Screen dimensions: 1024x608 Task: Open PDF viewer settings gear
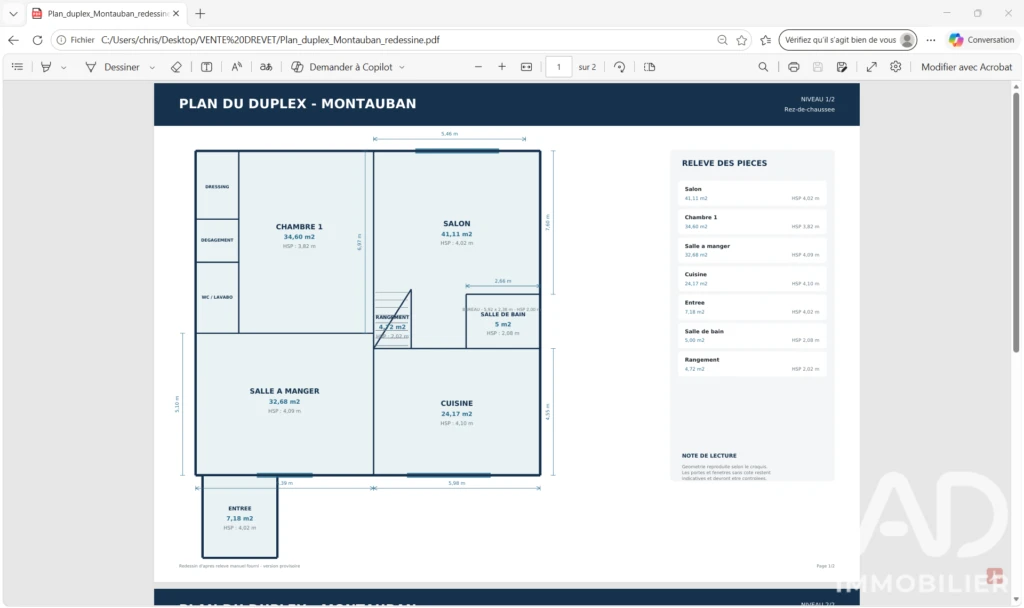point(895,67)
